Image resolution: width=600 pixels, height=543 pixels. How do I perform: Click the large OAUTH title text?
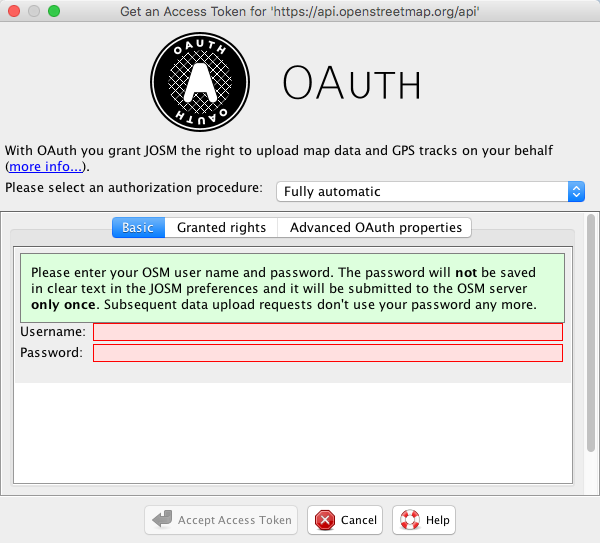(x=352, y=83)
